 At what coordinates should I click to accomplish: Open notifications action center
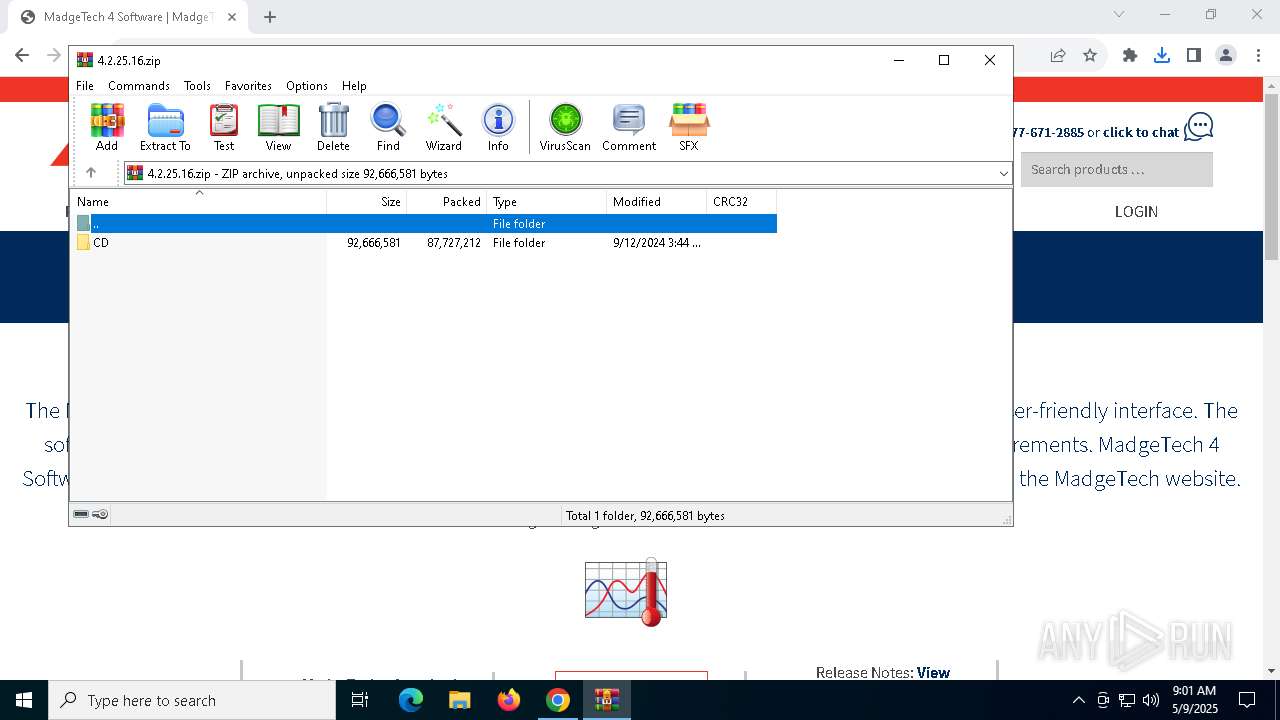pos(1247,700)
